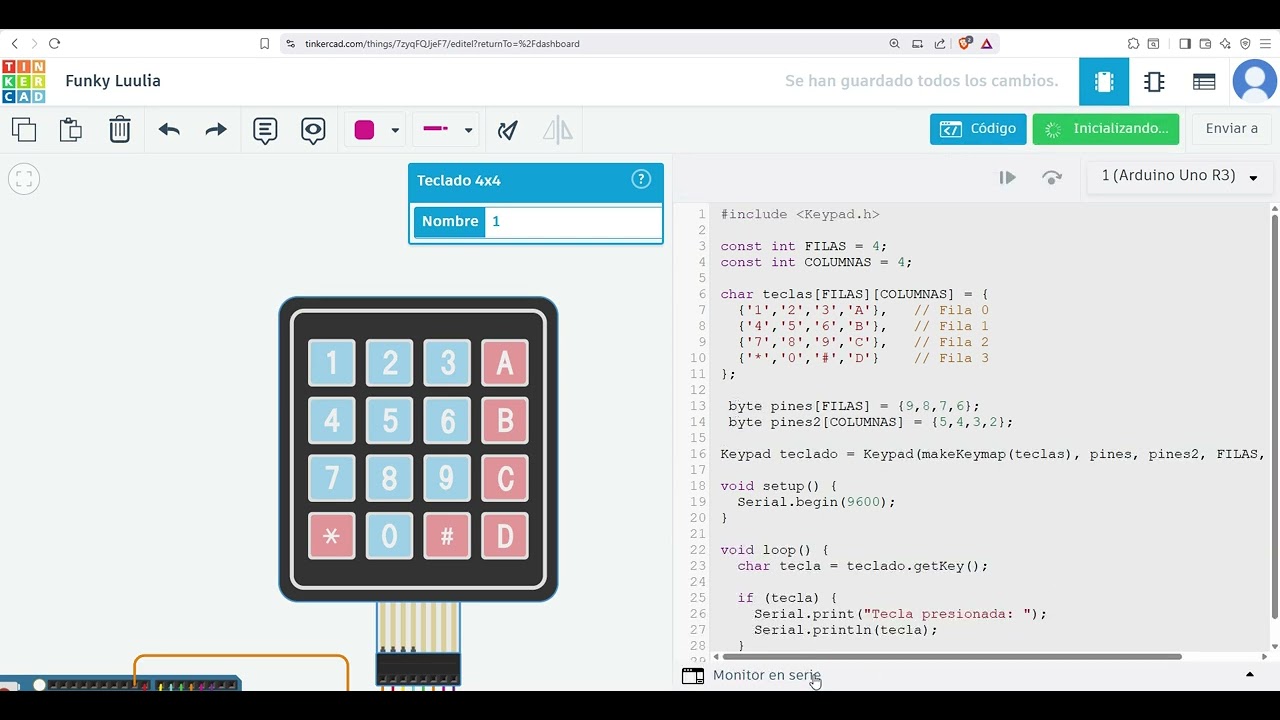Click keypad key 9
1280x720 pixels.
[447, 479]
